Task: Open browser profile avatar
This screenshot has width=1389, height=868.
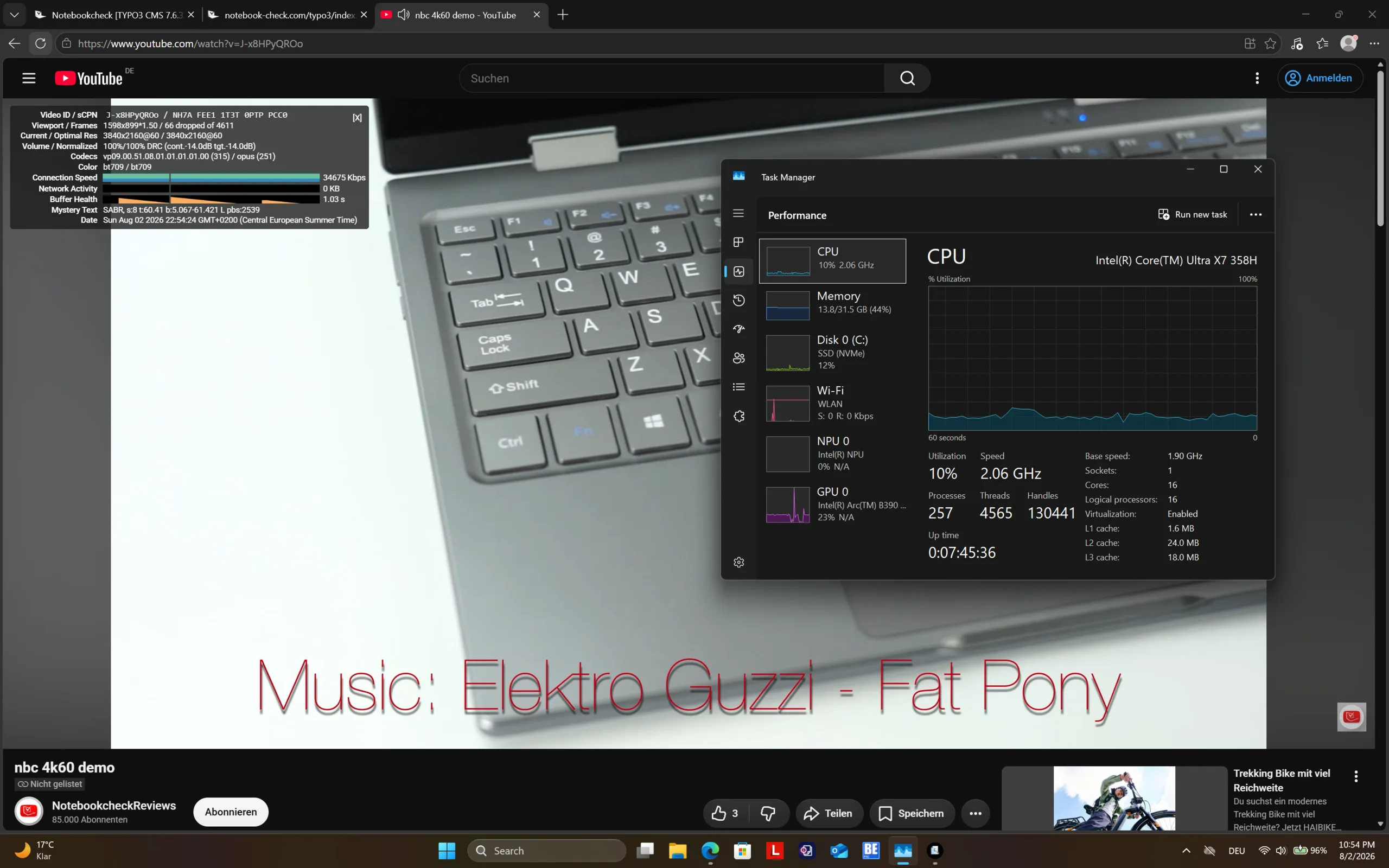Action: coord(1348,43)
